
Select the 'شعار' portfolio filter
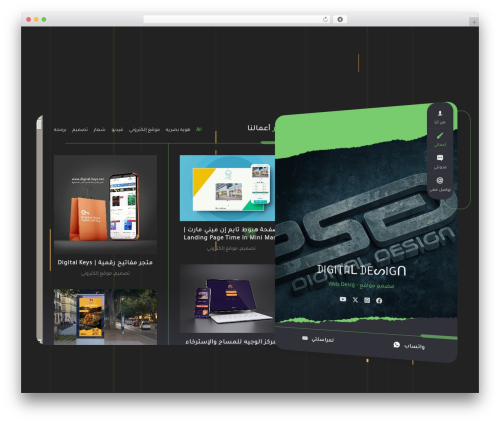(x=99, y=129)
